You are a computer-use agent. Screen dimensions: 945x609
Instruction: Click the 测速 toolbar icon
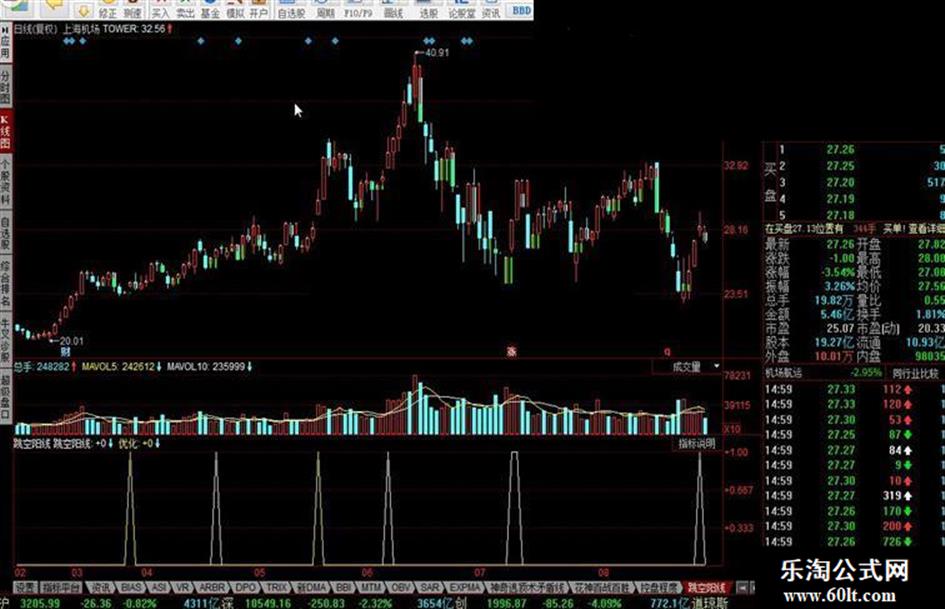pyautogui.click(x=132, y=9)
